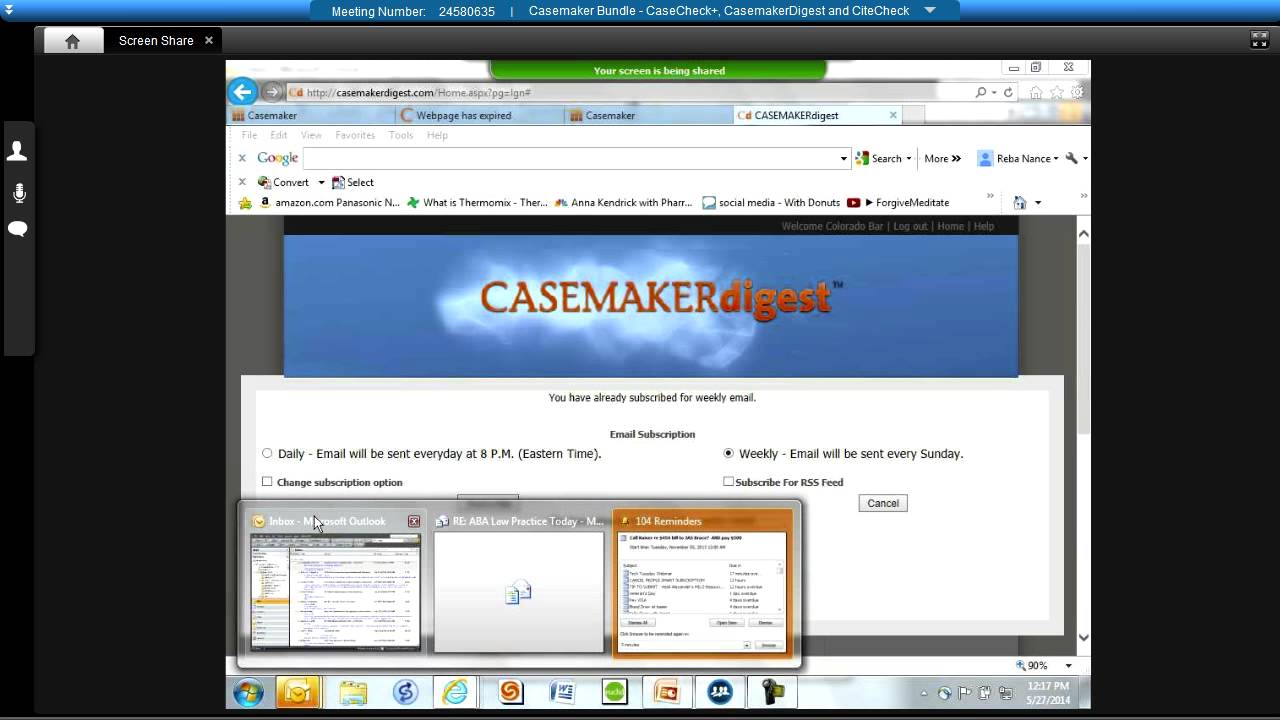The image size is (1280, 720).
Task: Launch Internet Explorer from taskbar
Action: coord(456,692)
